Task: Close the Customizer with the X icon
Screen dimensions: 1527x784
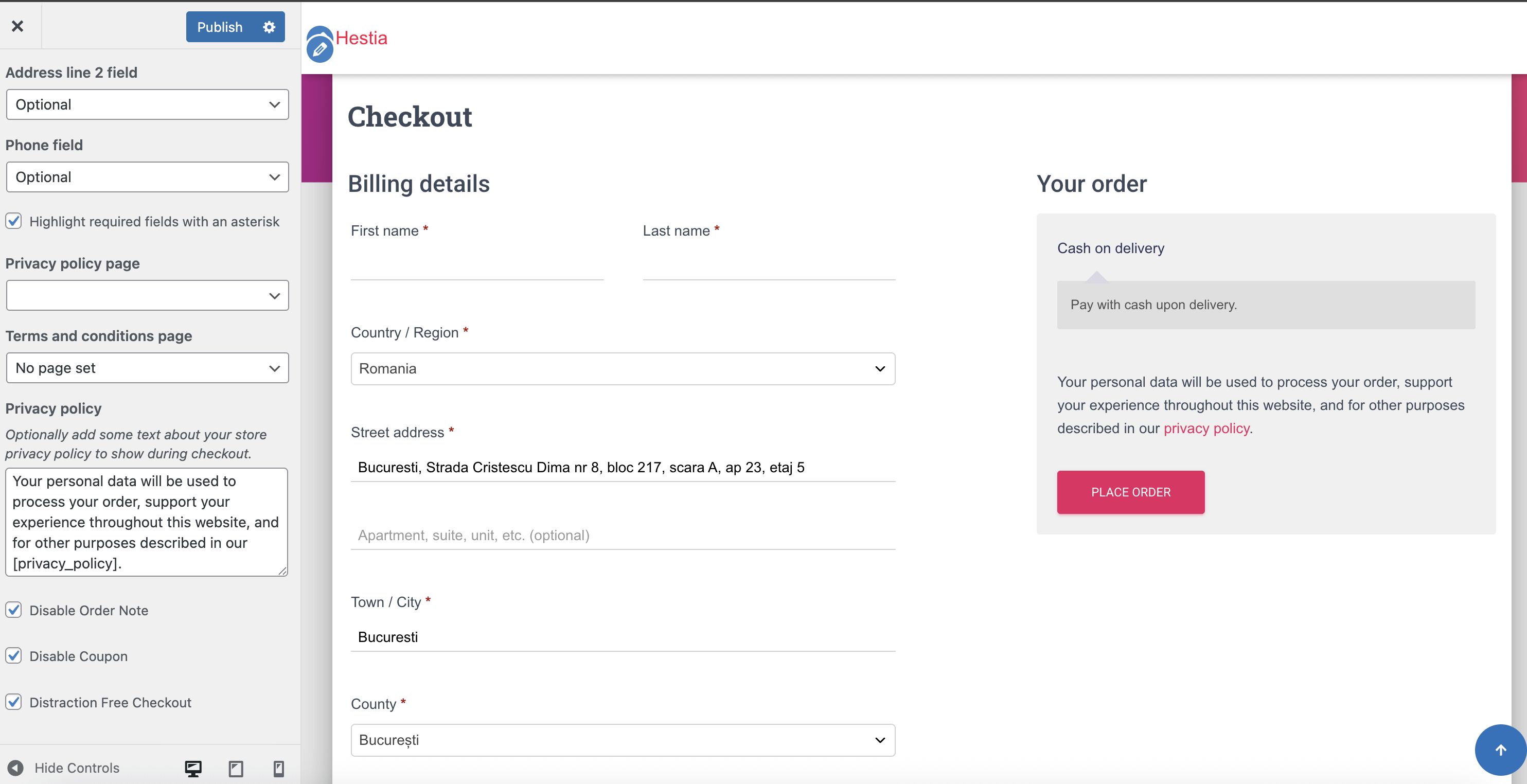Action: (x=18, y=26)
